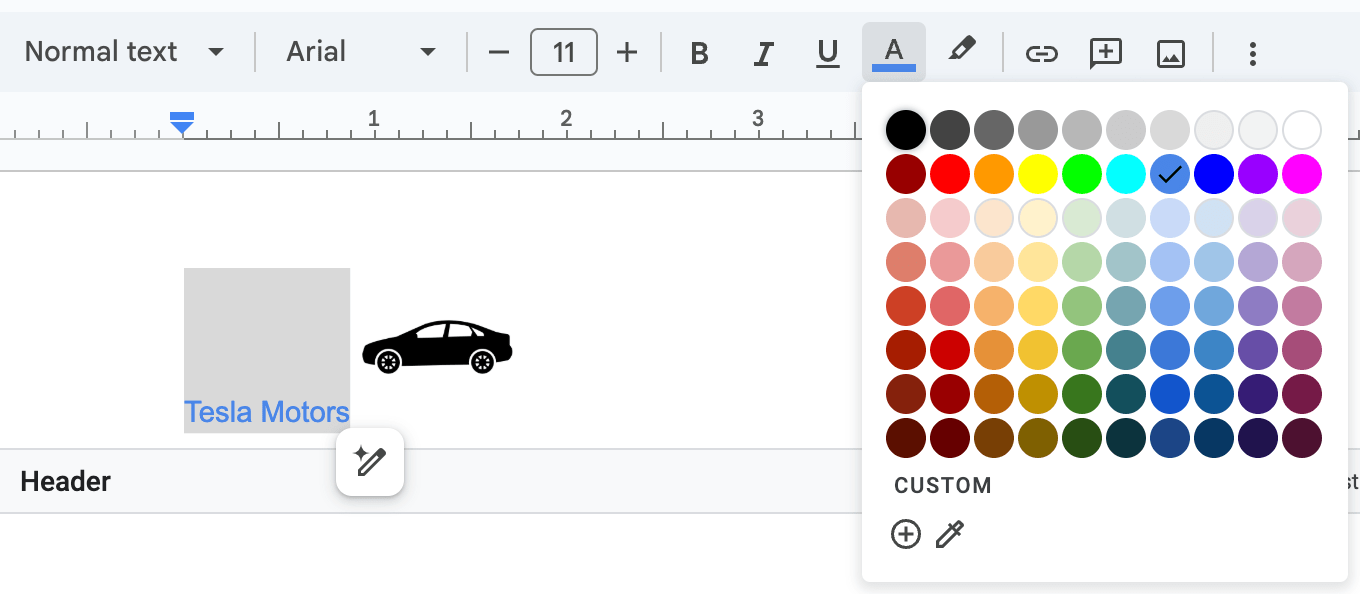Choose the pure red color swatch
Screen dimensions: 1360x594
[x=950, y=174]
